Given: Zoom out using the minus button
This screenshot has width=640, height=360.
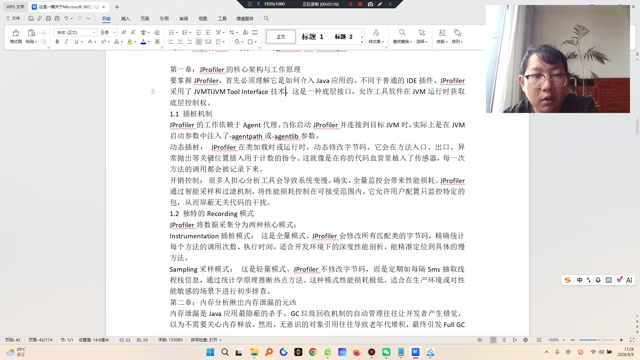Looking at the screenshot, I should click(x=572, y=340).
